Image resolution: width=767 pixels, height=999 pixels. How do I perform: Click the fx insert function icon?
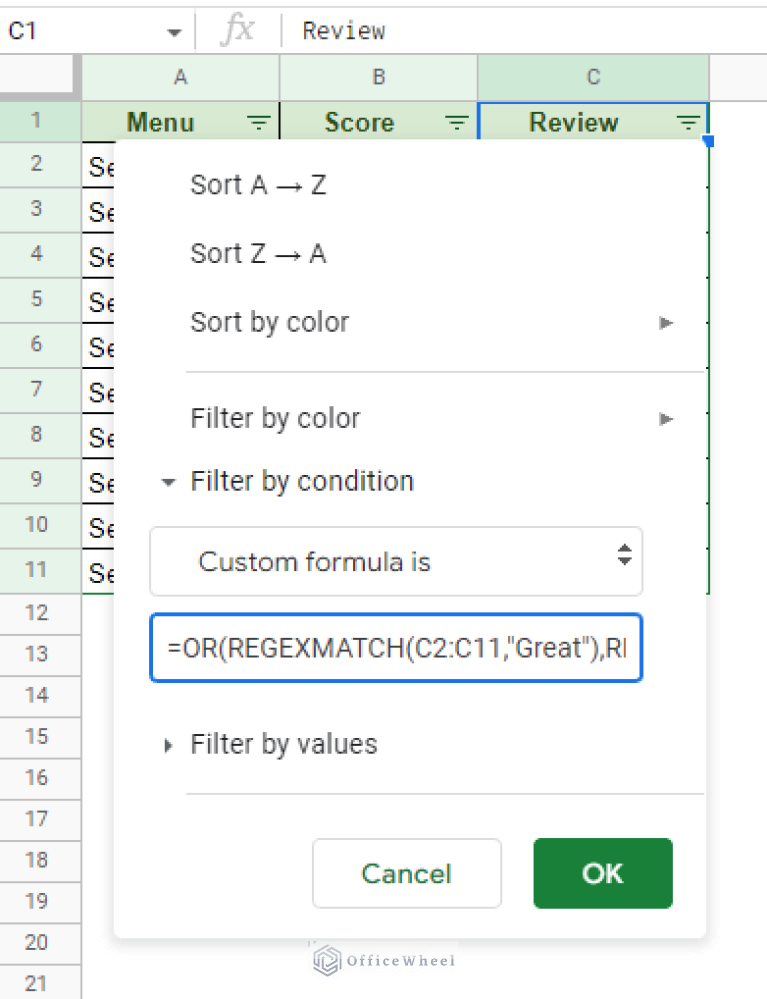pyautogui.click(x=240, y=30)
